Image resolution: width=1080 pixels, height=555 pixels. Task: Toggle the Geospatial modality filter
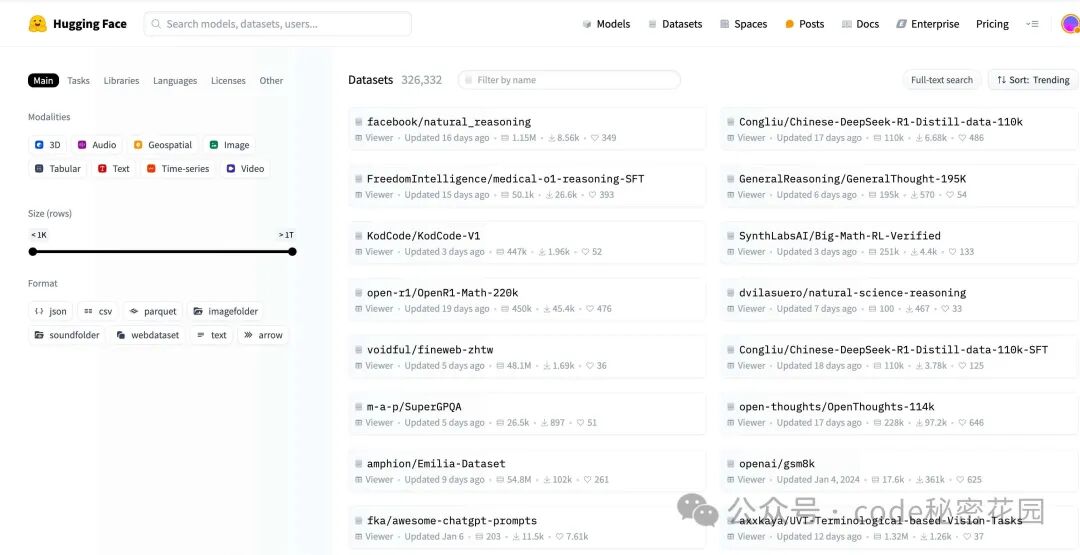click(163, 145)
